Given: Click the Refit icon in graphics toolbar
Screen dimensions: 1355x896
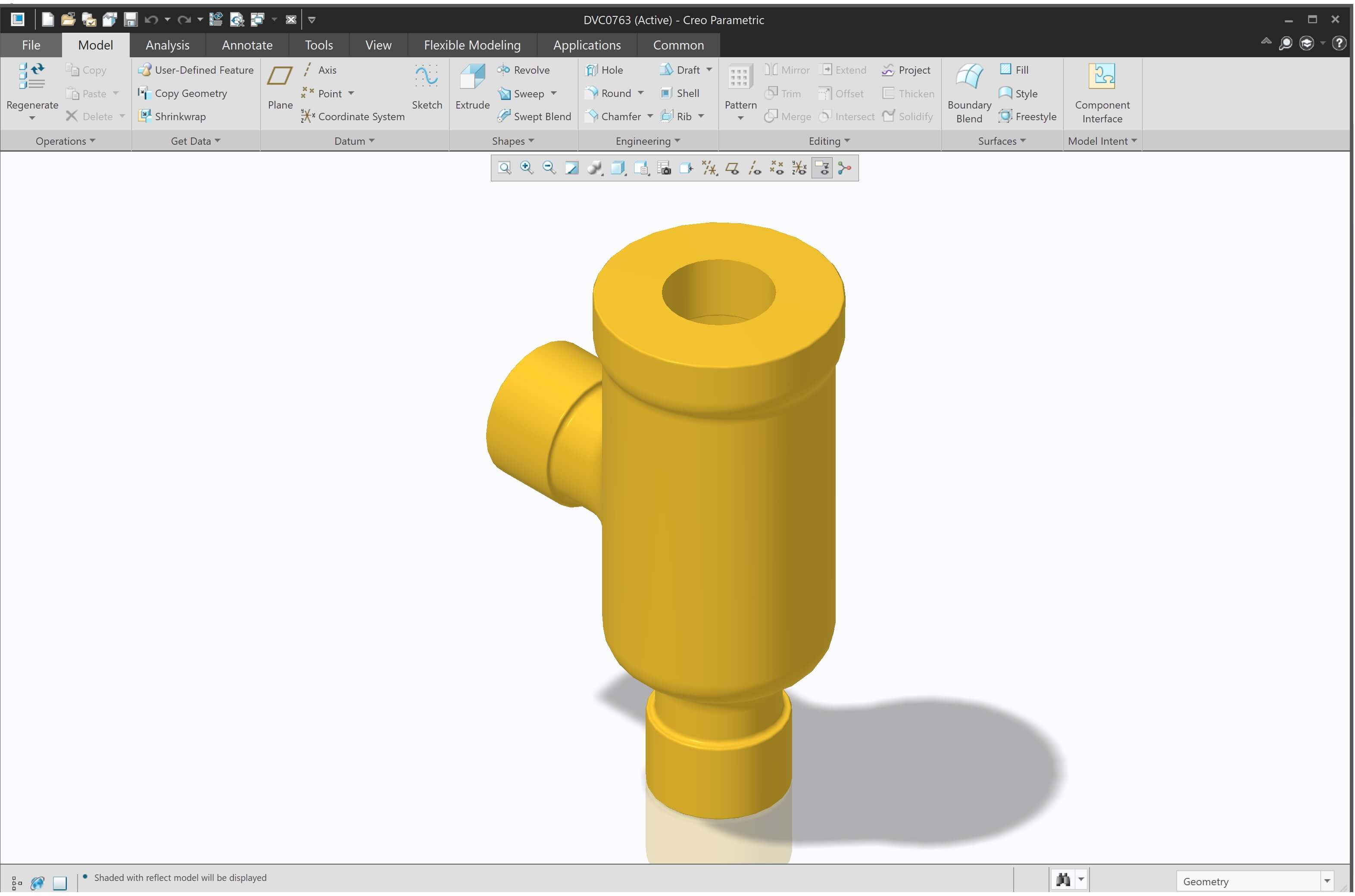Looking at the screenshot, I should pos(504,168).
